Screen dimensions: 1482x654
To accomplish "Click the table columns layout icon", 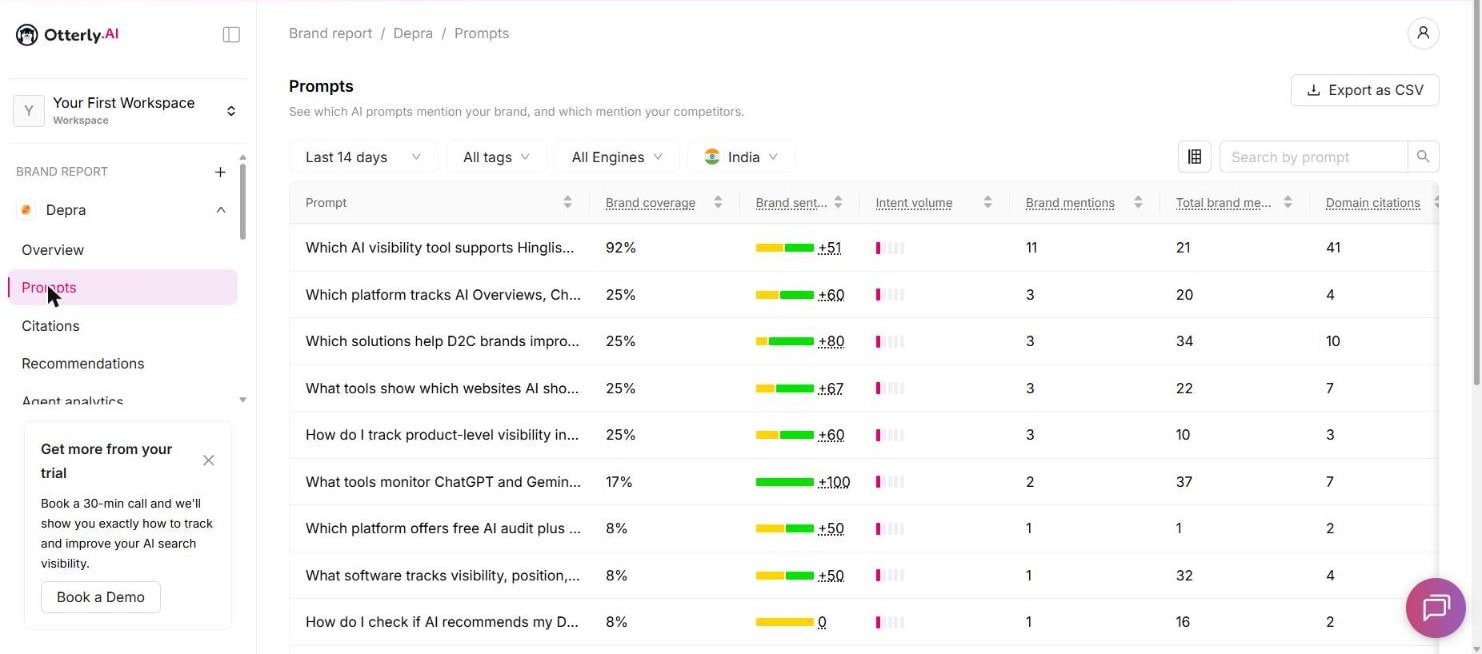I will tap(1194, 157).
